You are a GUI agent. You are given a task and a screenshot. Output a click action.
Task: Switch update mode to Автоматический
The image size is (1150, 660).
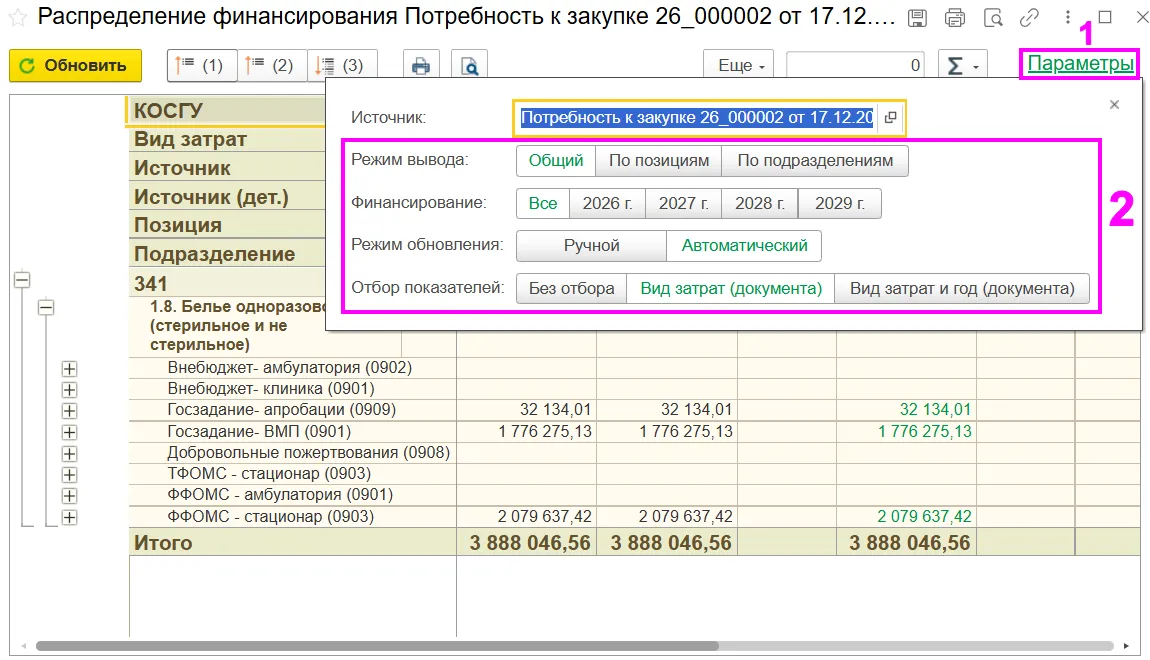point(744,246)
